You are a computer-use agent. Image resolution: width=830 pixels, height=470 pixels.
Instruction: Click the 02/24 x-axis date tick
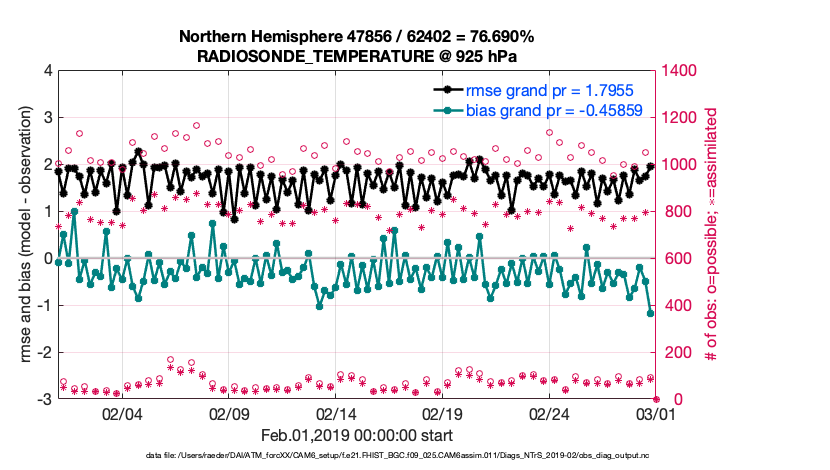(549, 413)
